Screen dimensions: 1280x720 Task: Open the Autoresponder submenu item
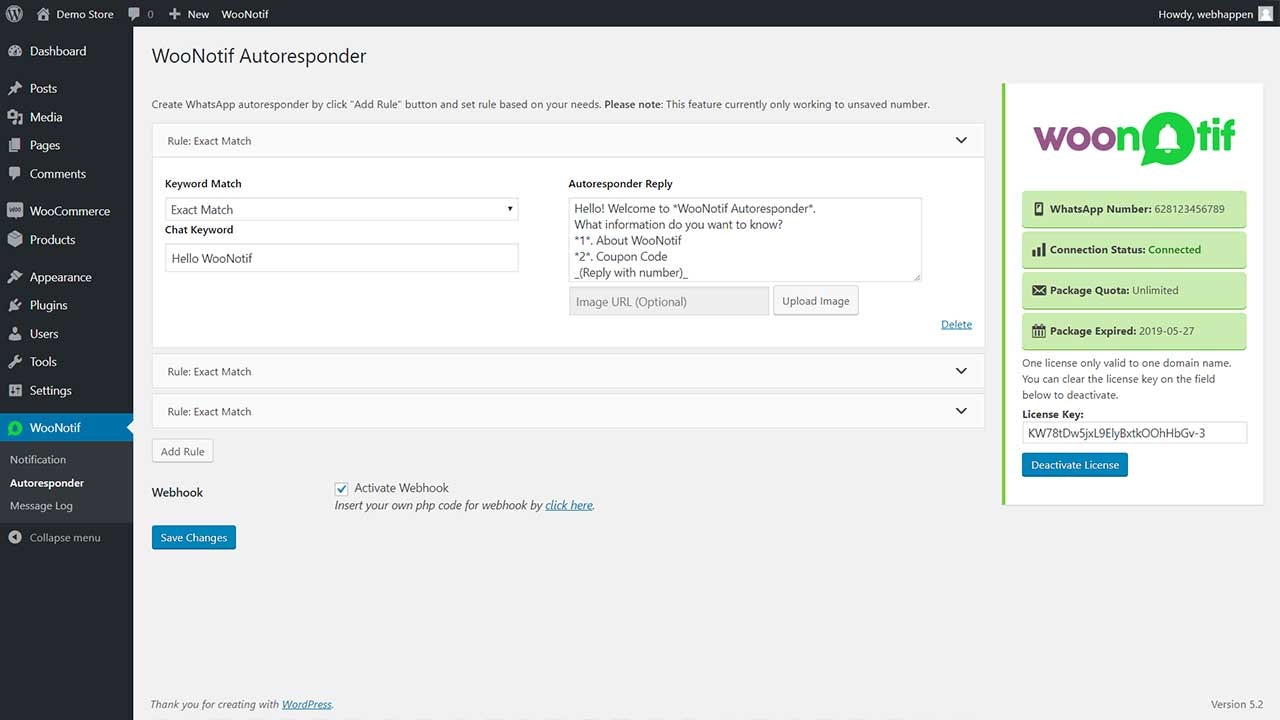click(x=47, y=483)
